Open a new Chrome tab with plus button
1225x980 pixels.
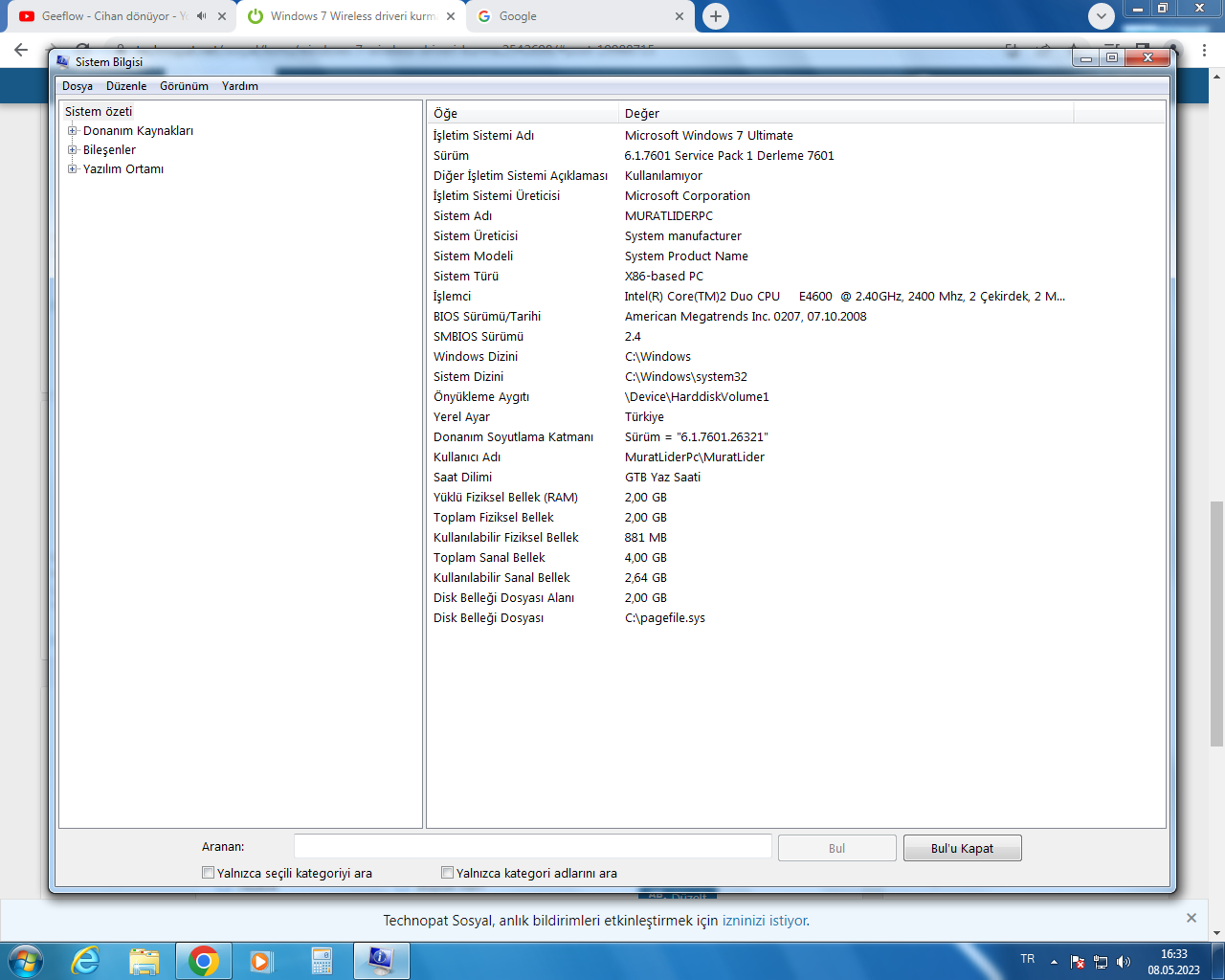[715, 16]
